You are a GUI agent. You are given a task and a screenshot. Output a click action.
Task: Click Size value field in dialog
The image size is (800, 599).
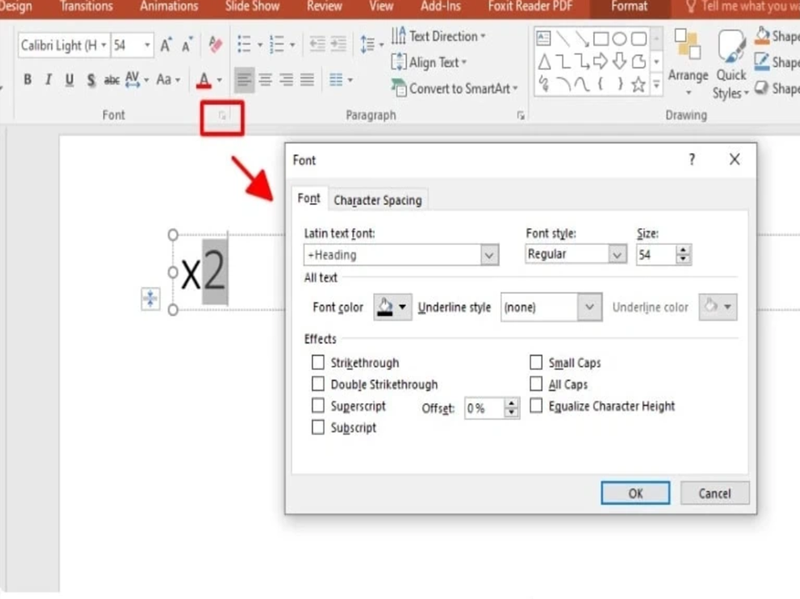click(x=656, y=255)
